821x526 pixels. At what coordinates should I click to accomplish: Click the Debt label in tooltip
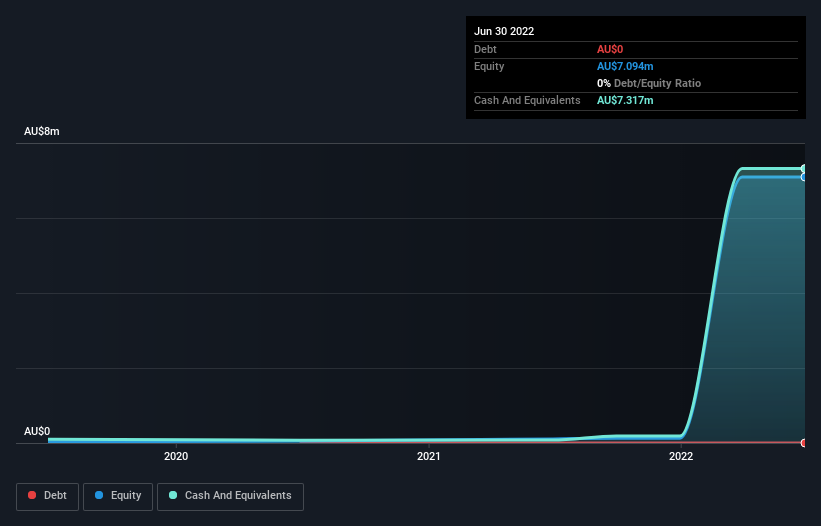click(x=485, y=49)
